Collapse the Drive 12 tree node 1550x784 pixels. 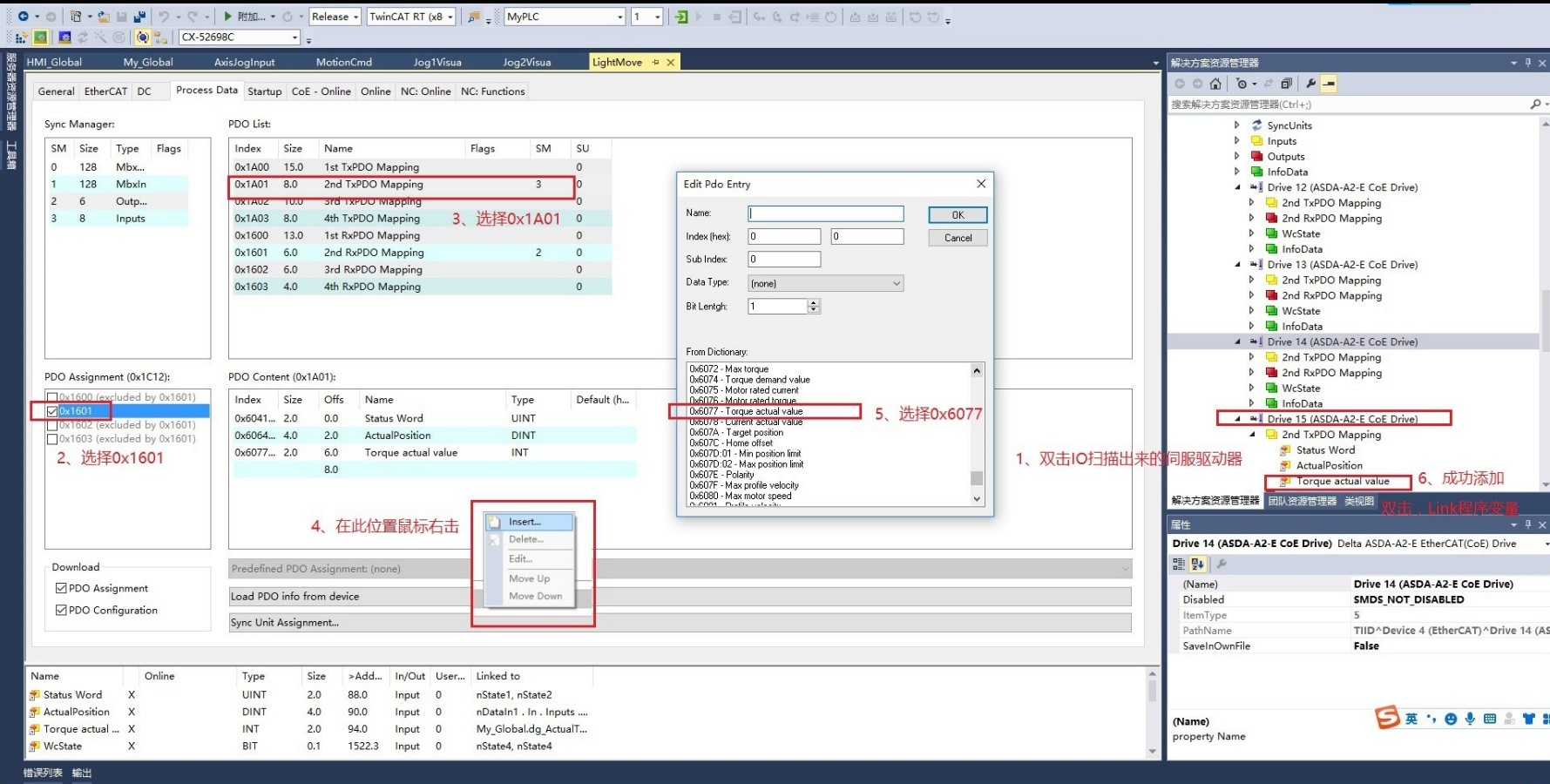(1237, 187)
